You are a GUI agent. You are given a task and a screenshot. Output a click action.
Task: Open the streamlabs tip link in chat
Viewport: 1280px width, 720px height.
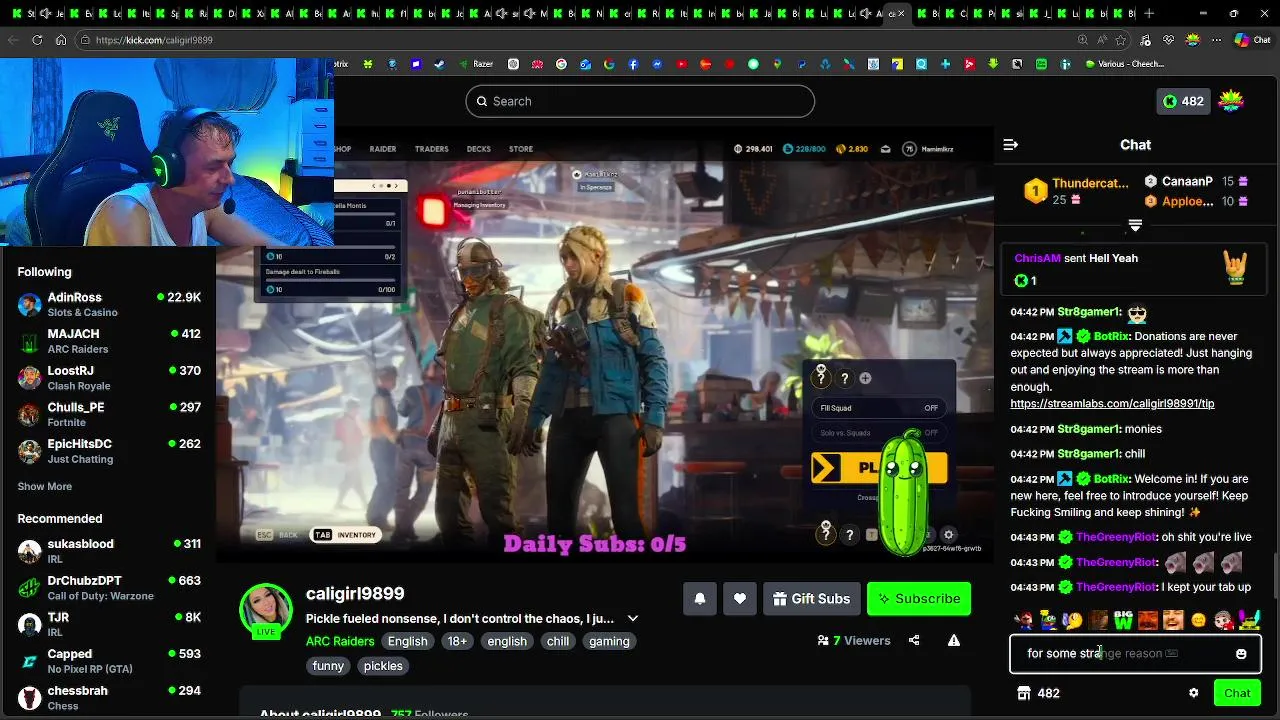tap(1112, 404)
